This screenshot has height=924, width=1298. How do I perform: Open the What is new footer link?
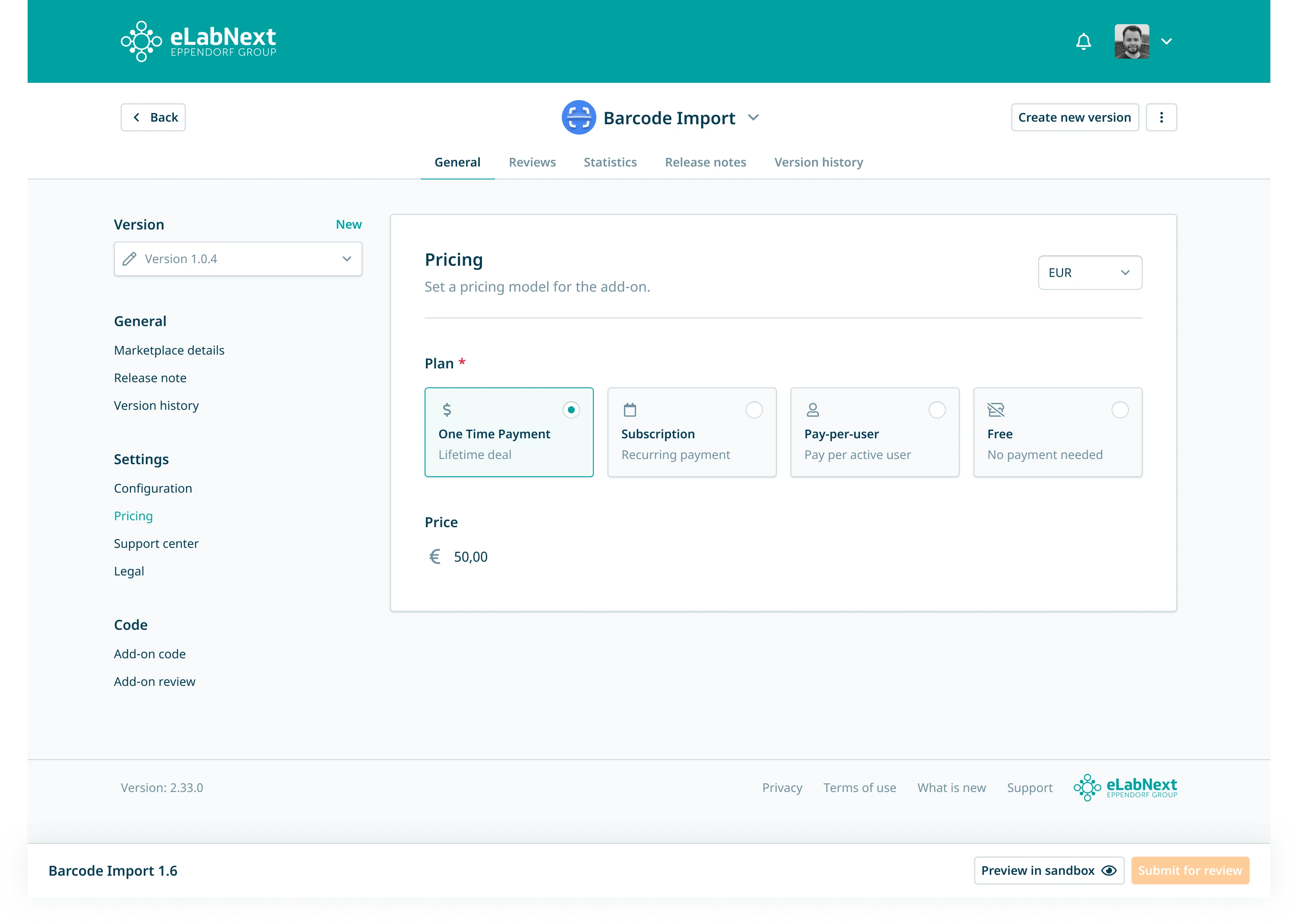[x=951, y=787]
